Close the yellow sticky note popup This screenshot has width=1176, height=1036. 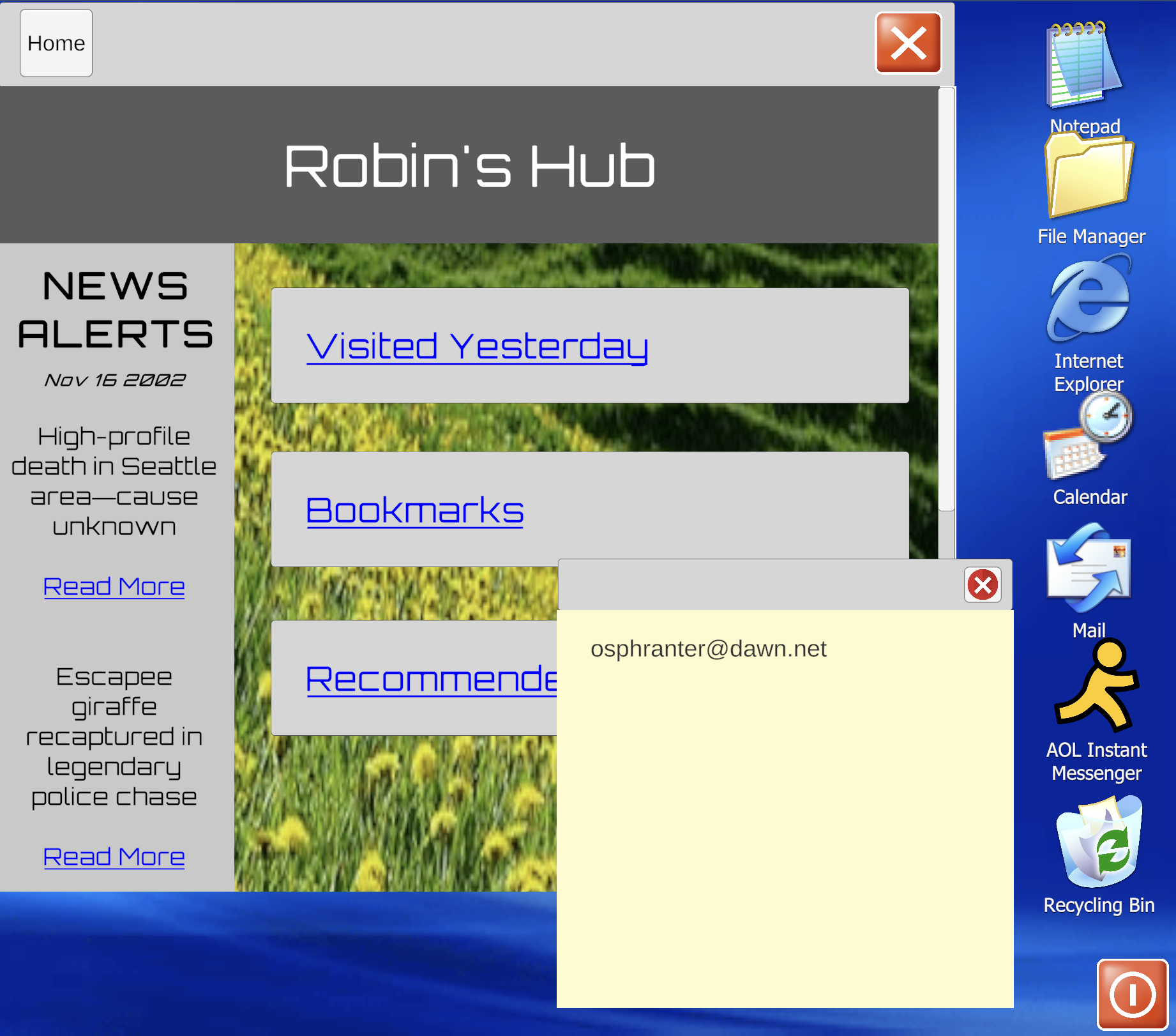click(982, 584)
